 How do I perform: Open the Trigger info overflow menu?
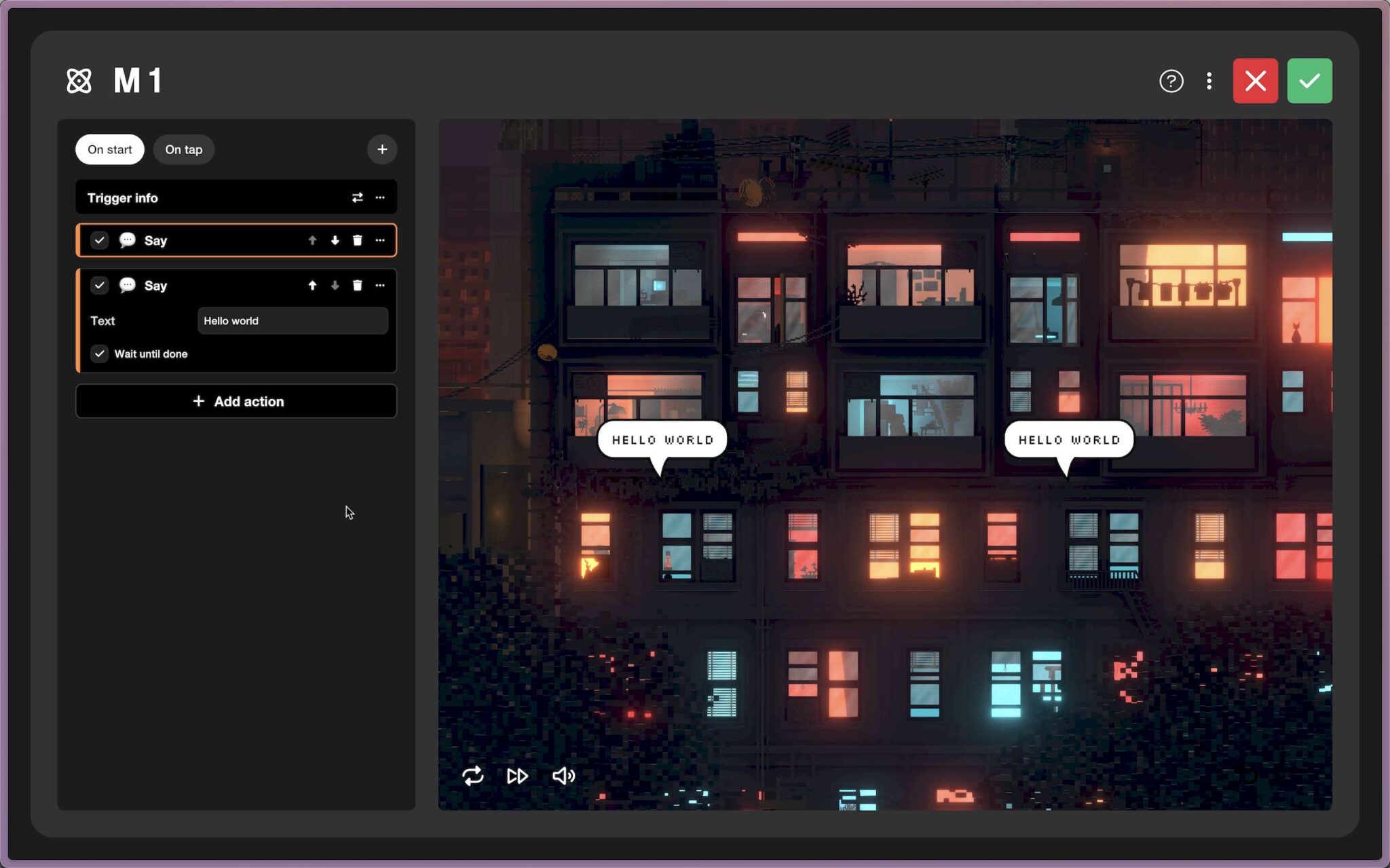pyautogui.click(x=380, y=197)
